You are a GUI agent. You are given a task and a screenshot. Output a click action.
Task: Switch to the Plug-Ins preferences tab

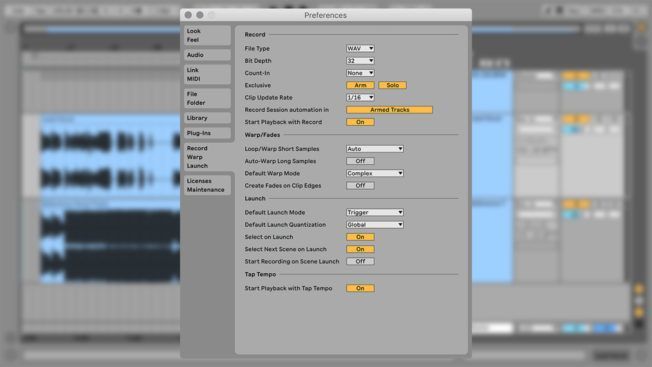[x=207, y=133]
